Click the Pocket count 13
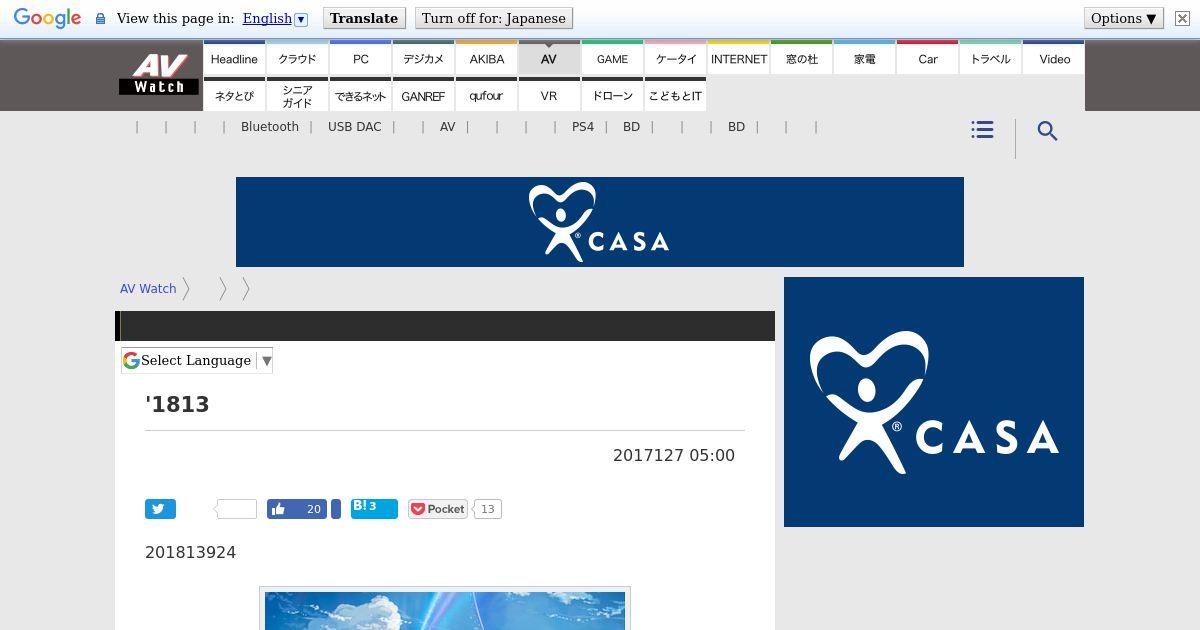This screenshot has height=630, width=1200. pyautogui.click(x=487, y=509)
